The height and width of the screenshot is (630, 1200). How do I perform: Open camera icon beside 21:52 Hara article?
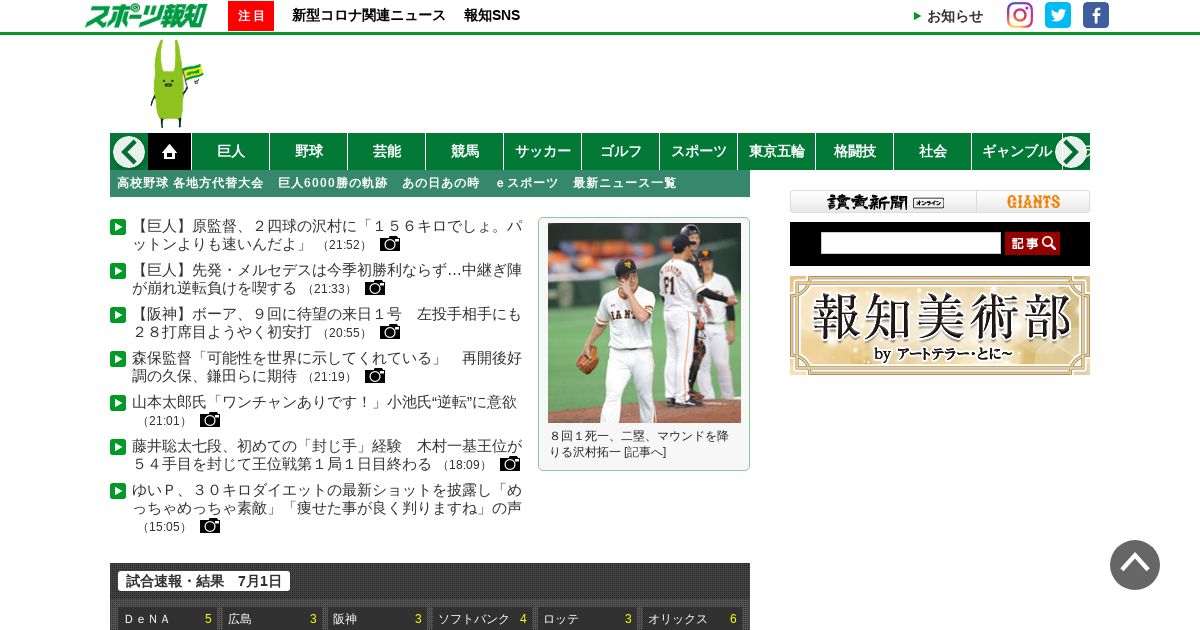click(x=390, y=244)
